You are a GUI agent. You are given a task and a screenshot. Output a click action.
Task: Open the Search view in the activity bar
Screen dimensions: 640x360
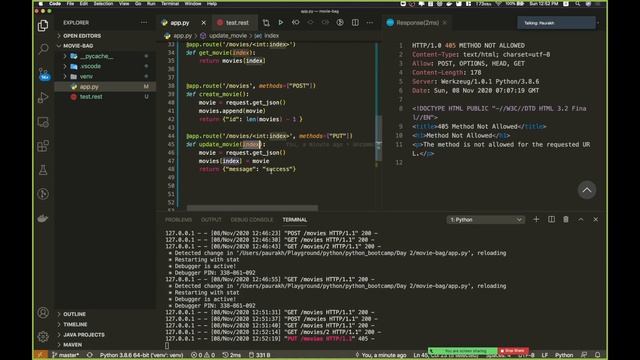coord(43,49)
